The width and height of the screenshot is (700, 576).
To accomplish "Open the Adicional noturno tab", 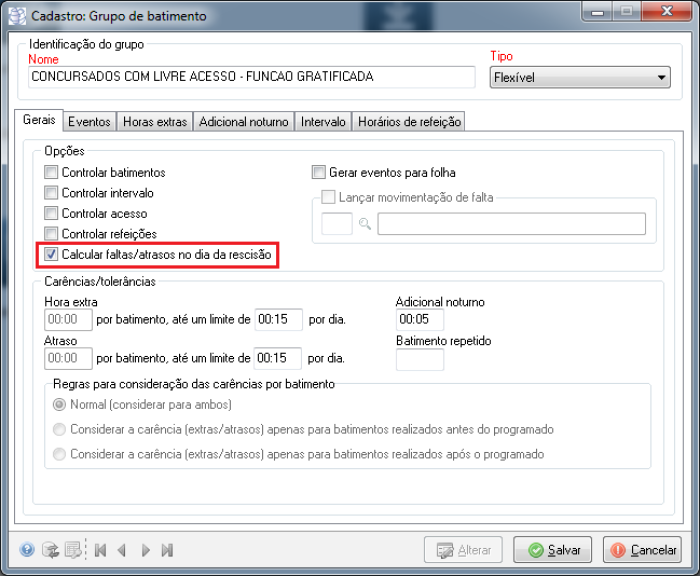I will [x=244, y=122].
